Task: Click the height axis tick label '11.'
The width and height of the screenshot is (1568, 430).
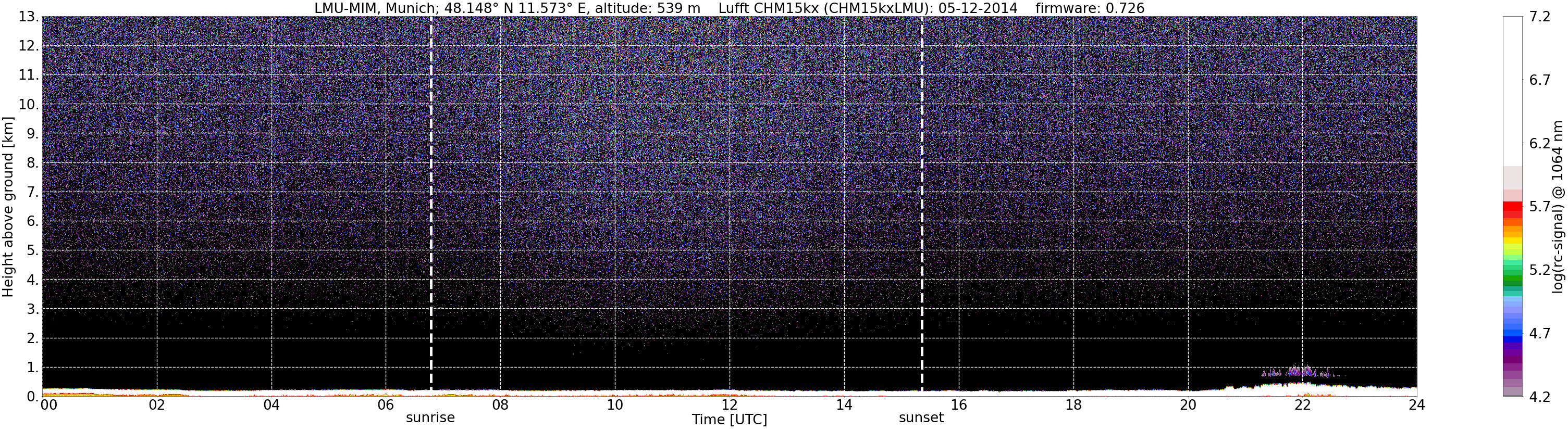Action: click(x=29, y=75)
